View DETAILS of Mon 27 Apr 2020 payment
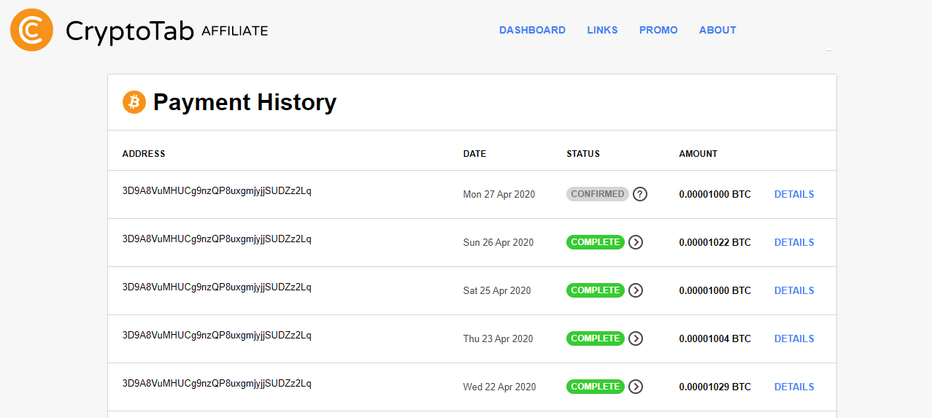932x418 pixels. (x=794, y=194)
